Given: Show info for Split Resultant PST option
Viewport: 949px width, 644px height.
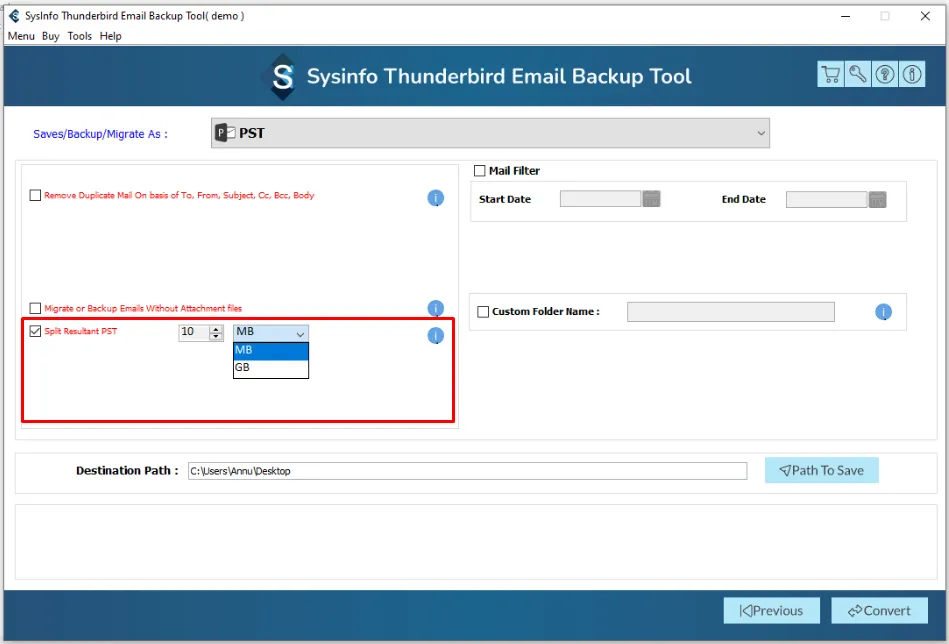Looking at the screenshot, I should pos(436,335).
